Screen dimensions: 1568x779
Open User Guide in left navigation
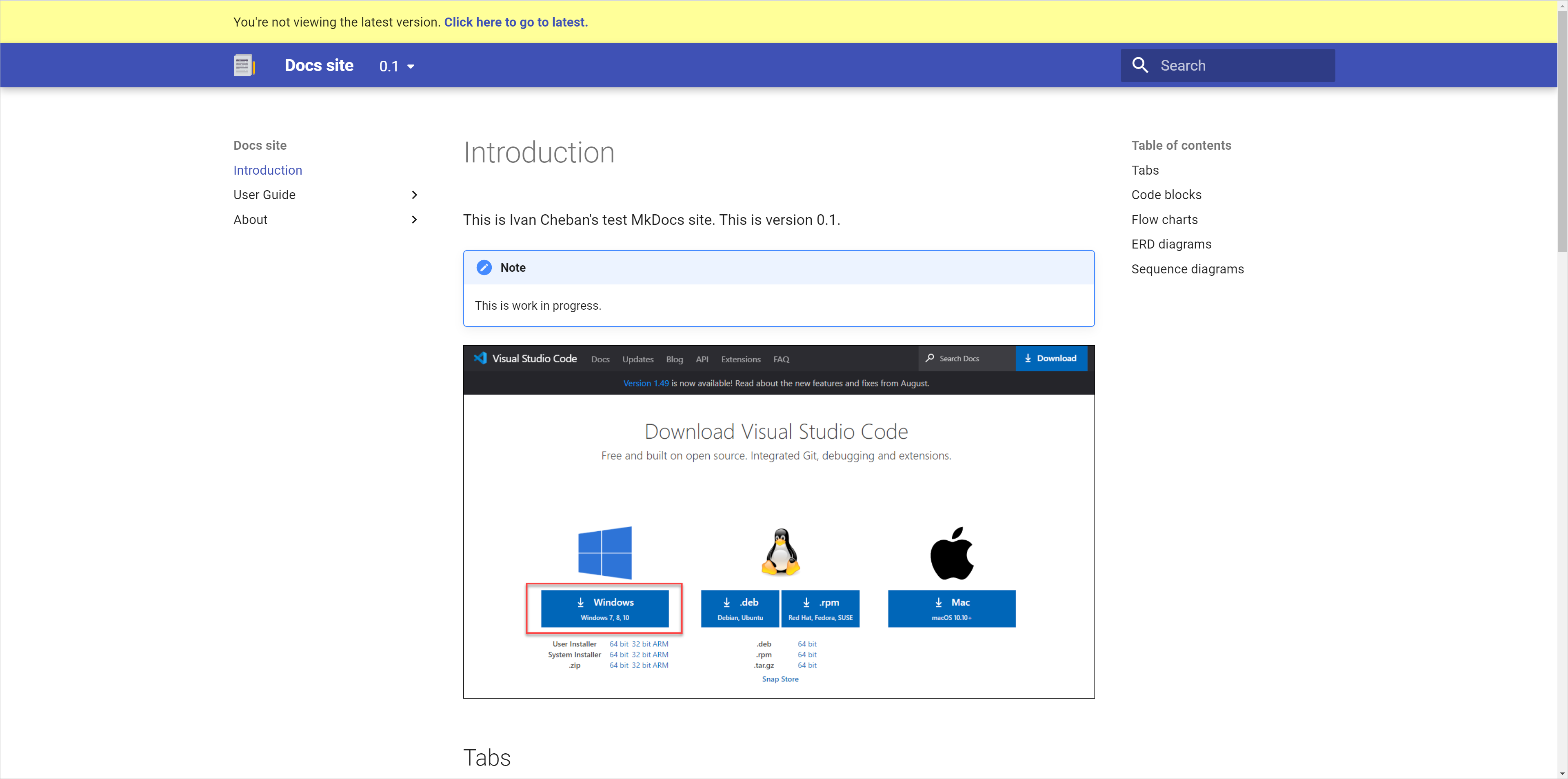click(x=264, y=195)
